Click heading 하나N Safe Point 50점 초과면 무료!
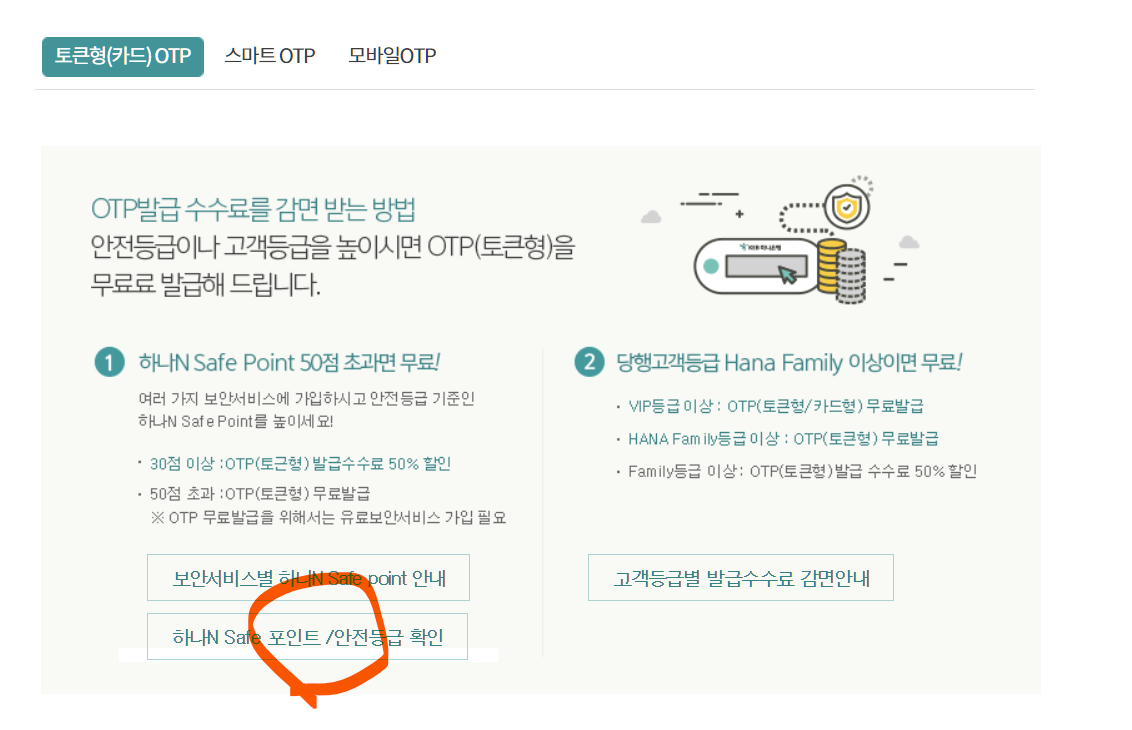 click(289, 362)
